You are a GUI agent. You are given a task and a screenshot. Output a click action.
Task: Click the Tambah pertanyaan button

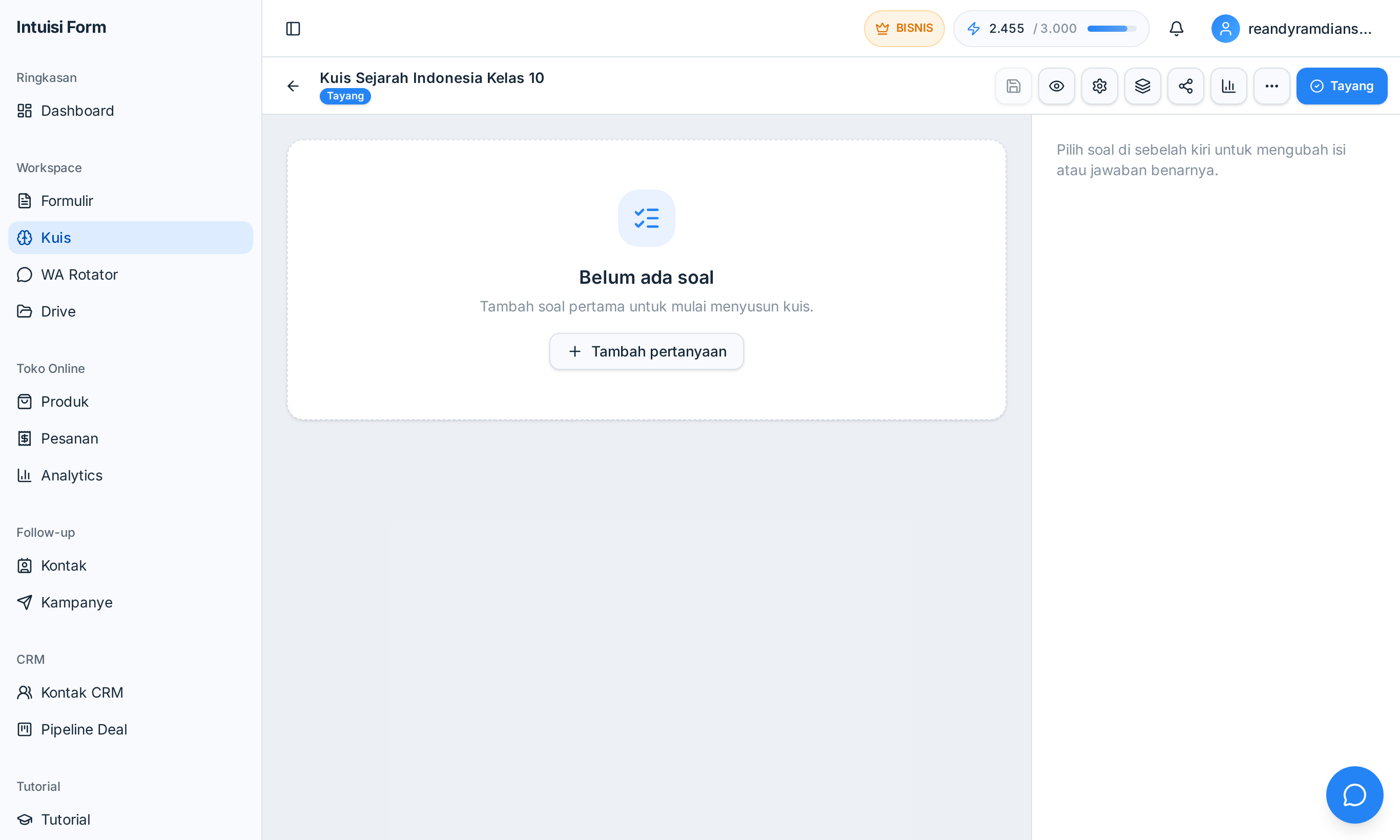point(646,351)
